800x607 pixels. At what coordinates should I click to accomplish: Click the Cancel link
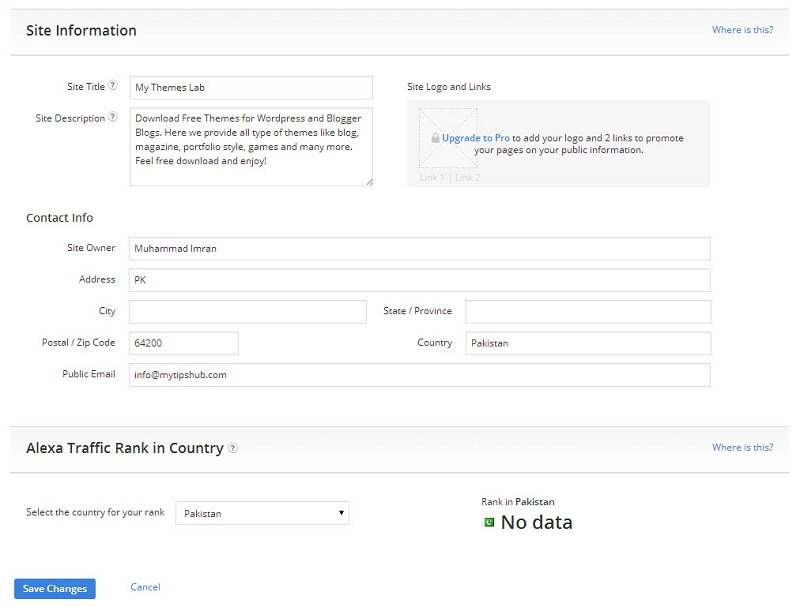[x=144, y=587]
